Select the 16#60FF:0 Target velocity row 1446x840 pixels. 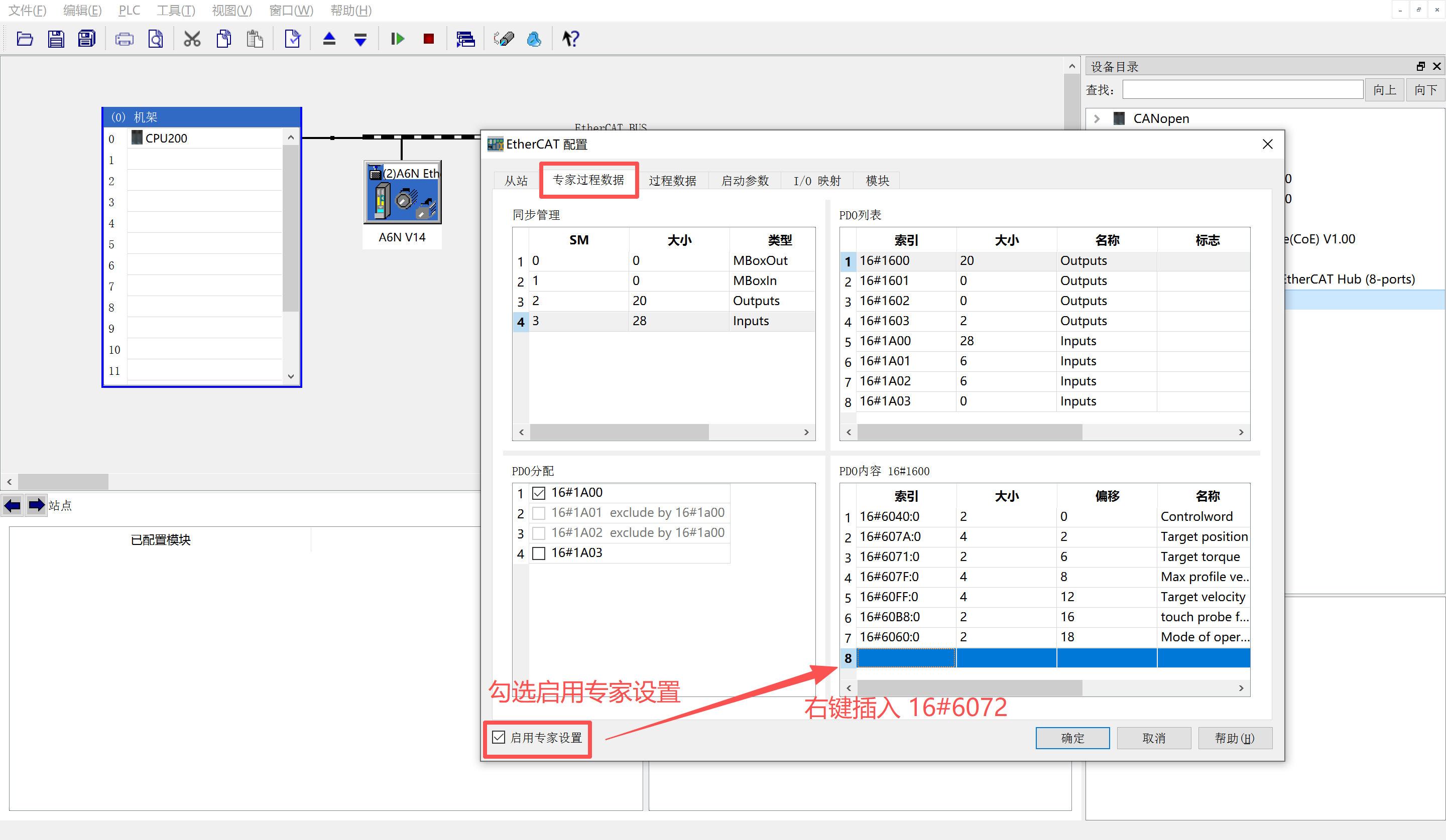(x=1045, y=597)
